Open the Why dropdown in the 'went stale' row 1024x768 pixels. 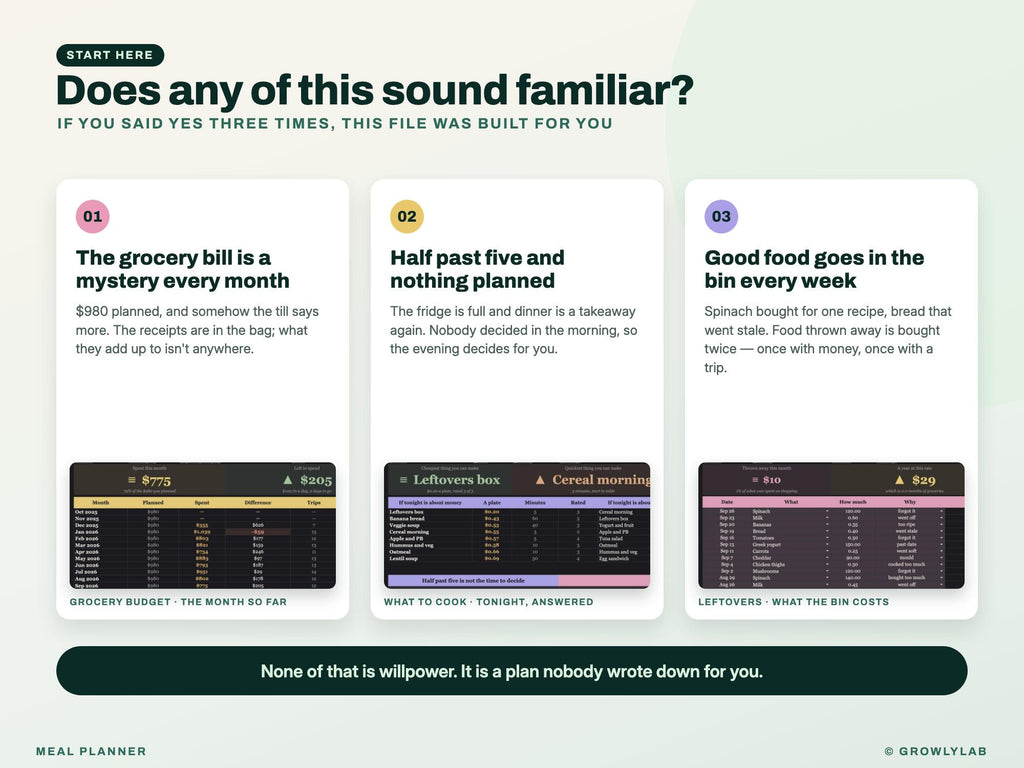click(x=941, y=531)
